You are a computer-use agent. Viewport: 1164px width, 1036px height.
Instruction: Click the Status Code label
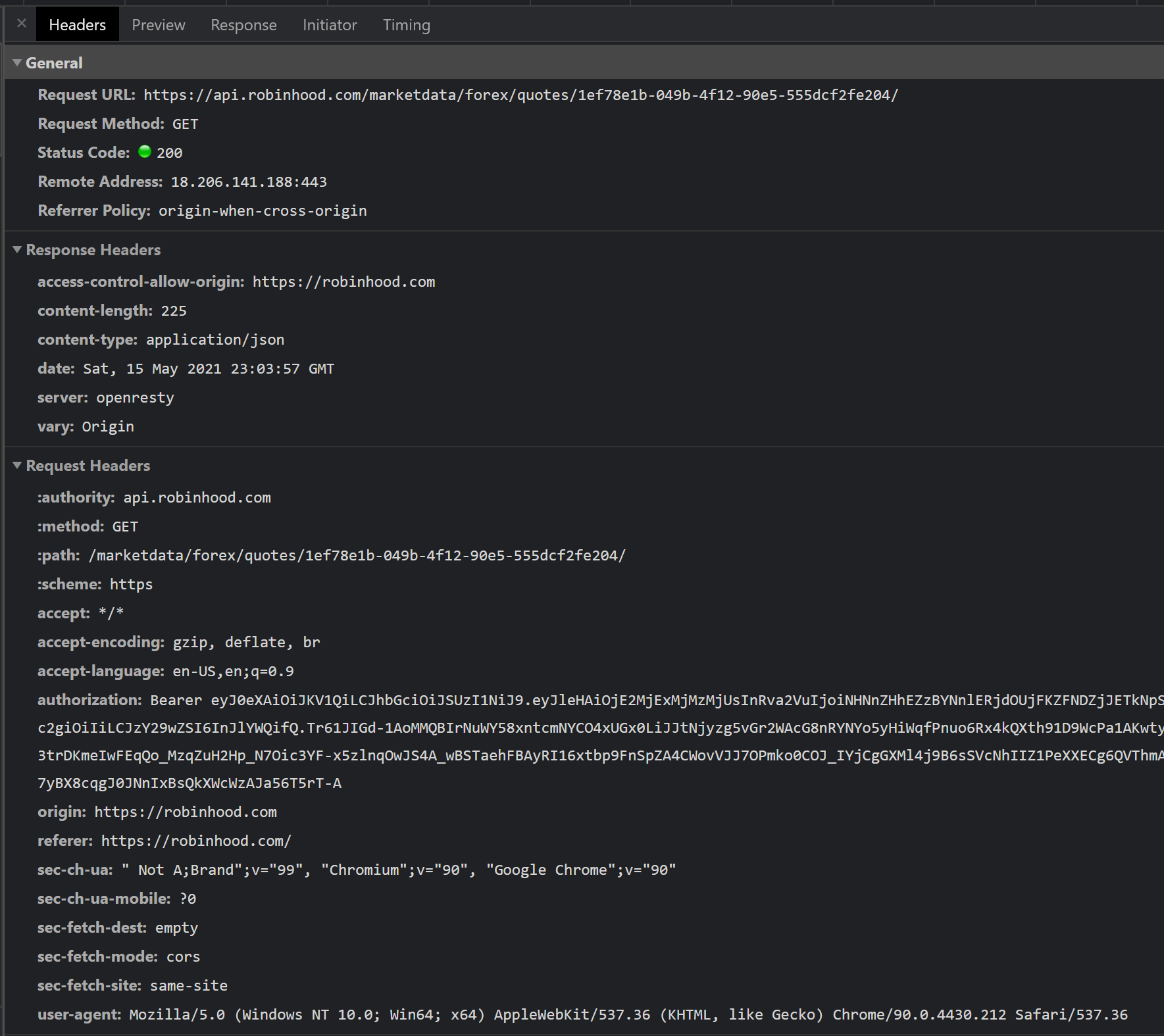[x=84, y=153]
